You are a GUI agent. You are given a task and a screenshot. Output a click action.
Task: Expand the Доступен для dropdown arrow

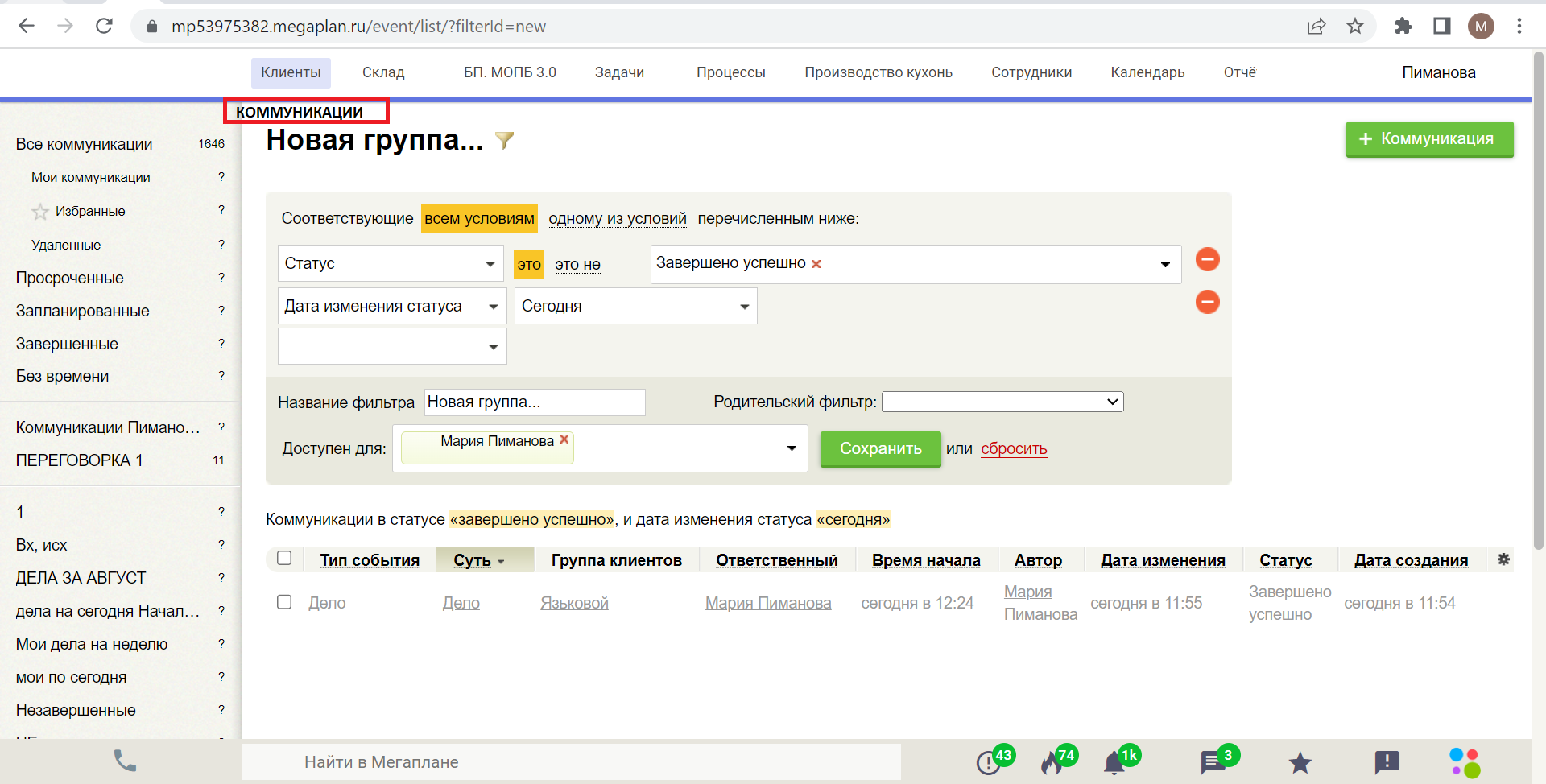click(792, 448)
